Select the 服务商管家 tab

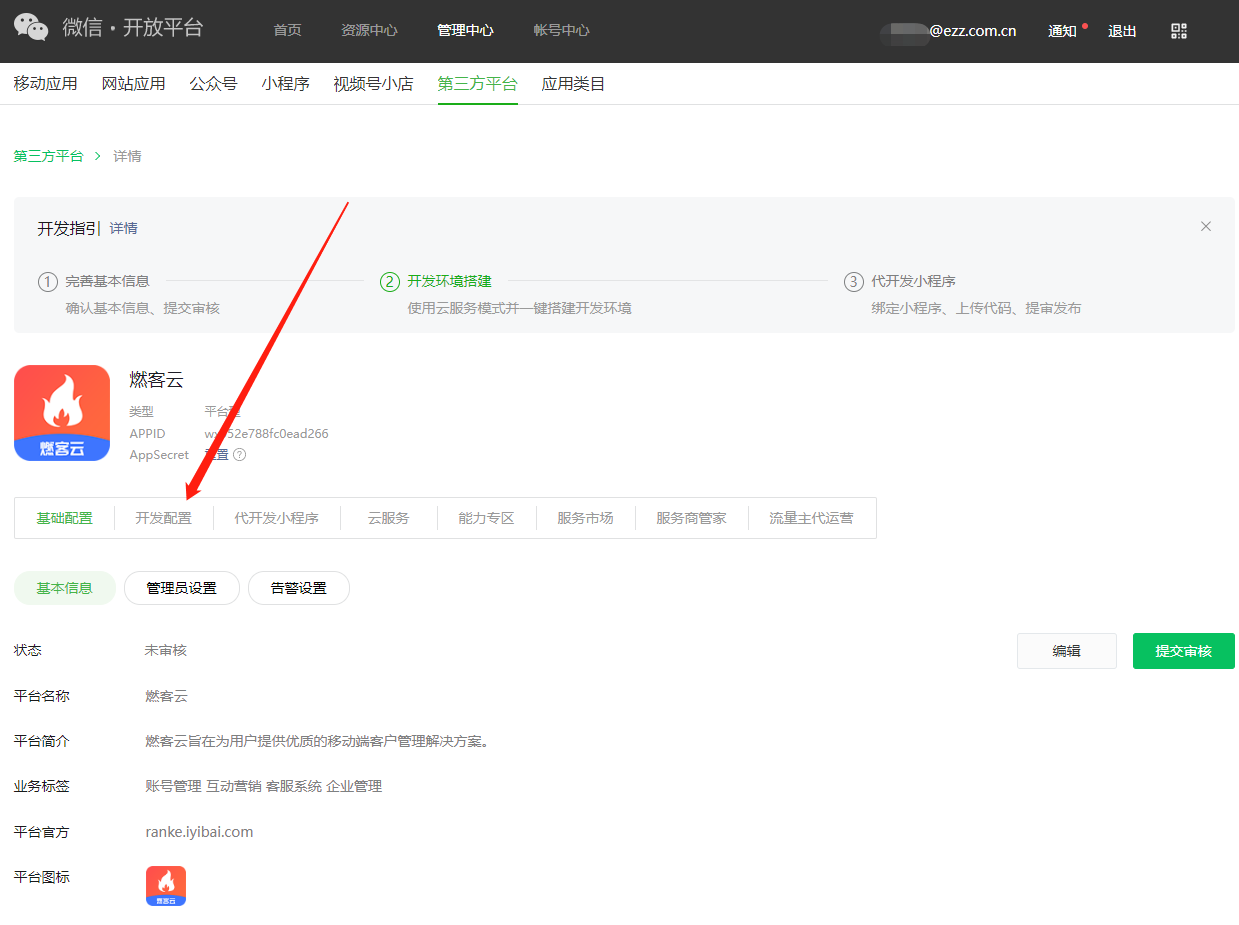pos(692,518)
